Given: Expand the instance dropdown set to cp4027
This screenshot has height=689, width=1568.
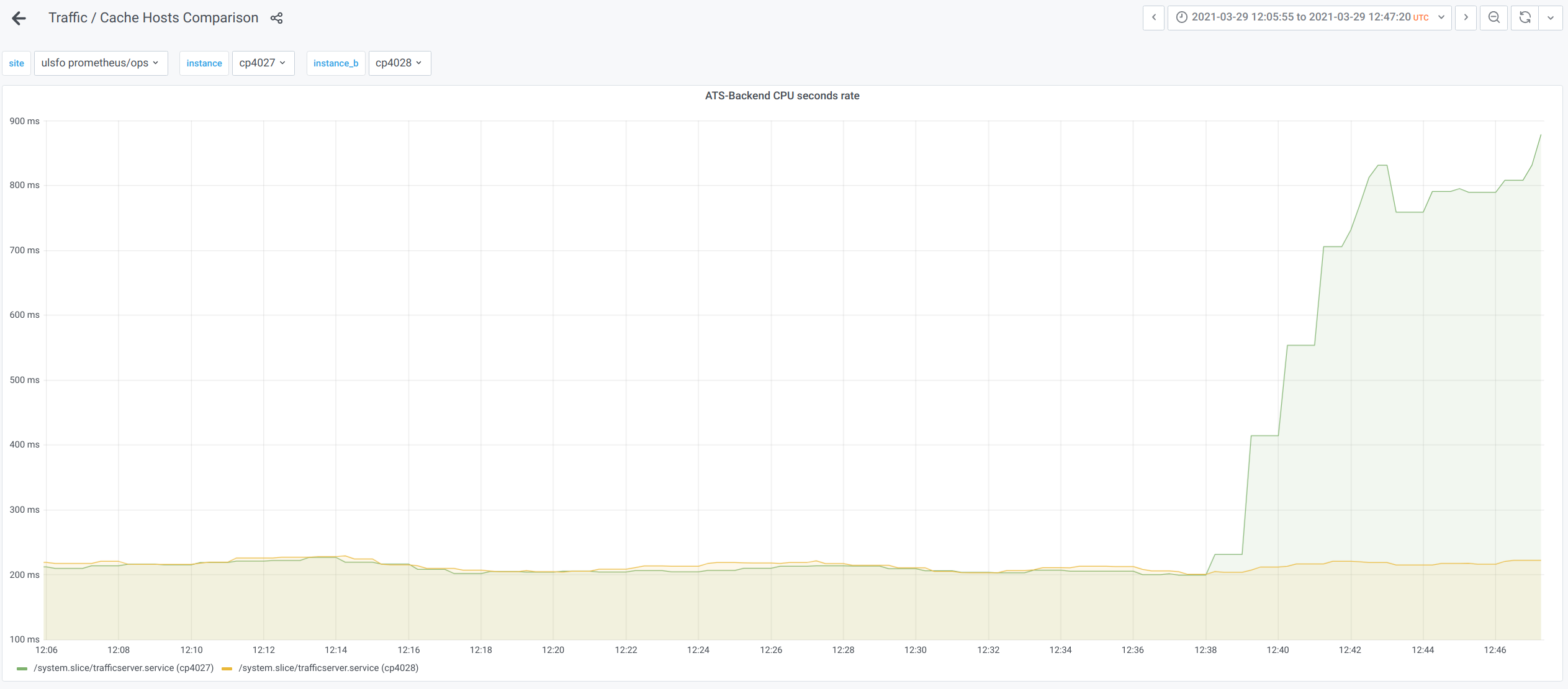Looking at the screenshot, I should coord(263,63).
